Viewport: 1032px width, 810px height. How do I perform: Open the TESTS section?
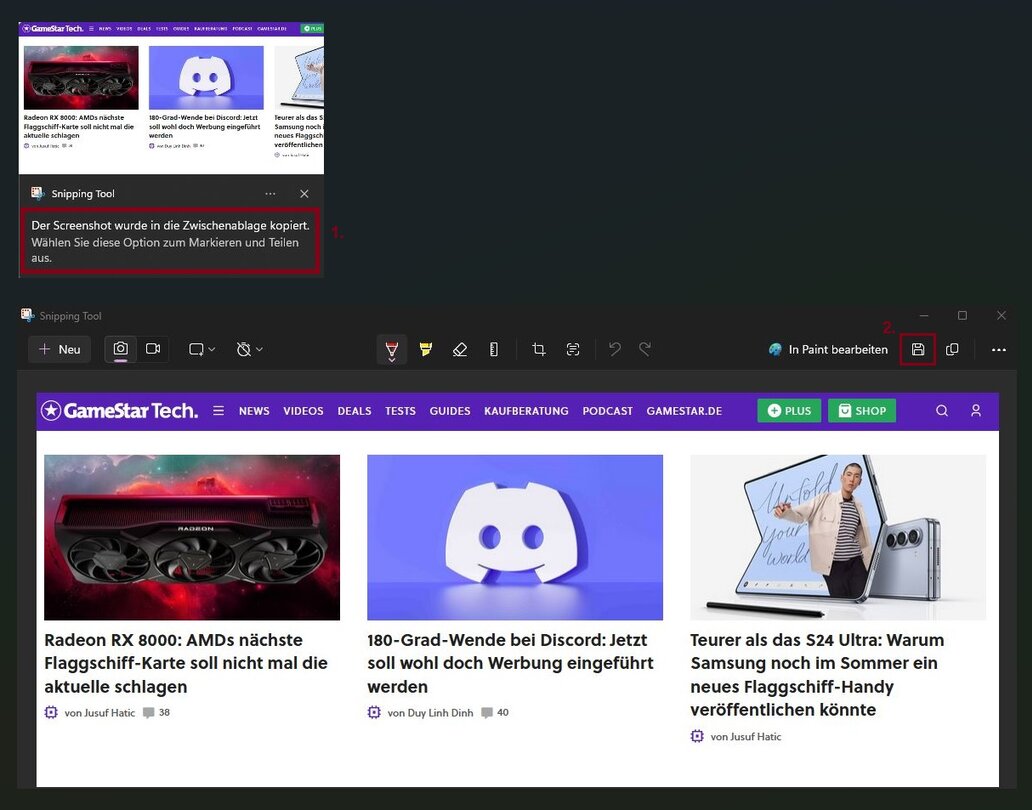400,411
